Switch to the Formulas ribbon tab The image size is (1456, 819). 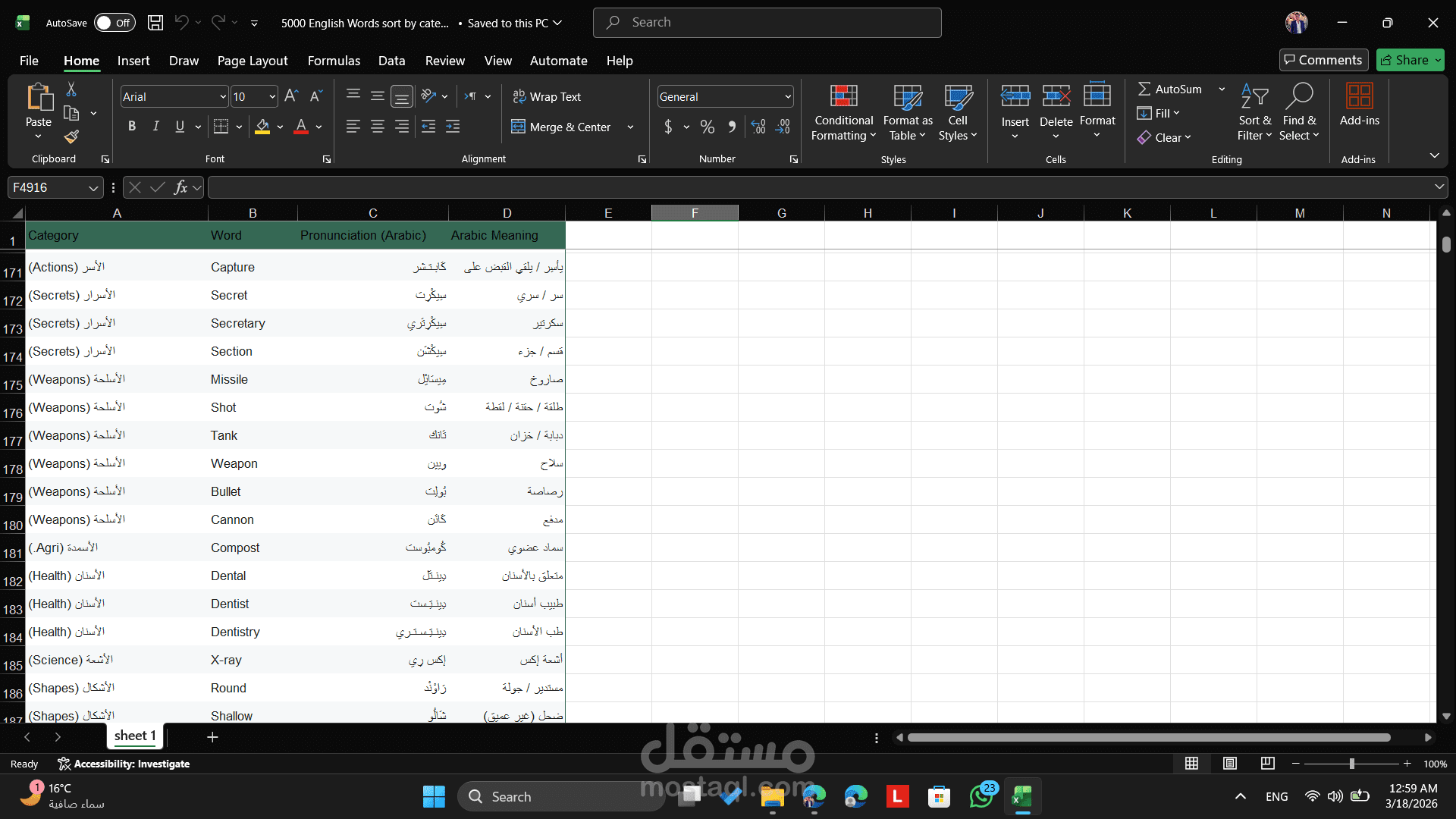[334, 61]
